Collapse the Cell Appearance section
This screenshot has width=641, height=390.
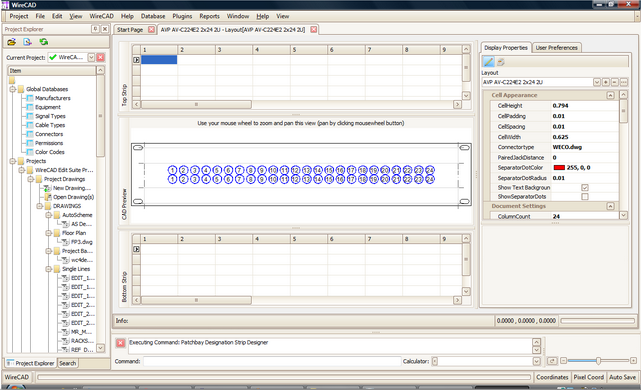(610, 95)
